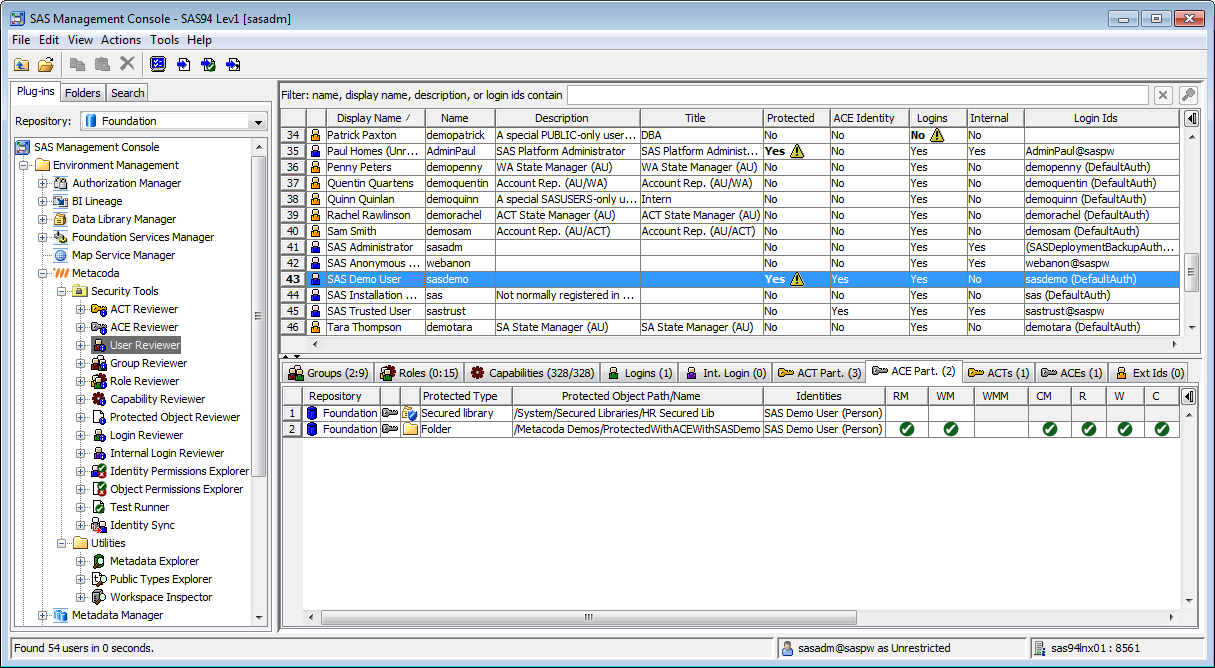Click the HR Secured Lib path cell
Viewport: 1215px width, 668px height.
coord(636,413)
